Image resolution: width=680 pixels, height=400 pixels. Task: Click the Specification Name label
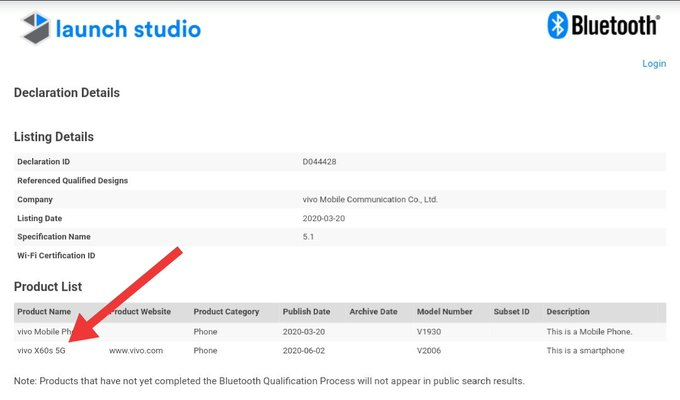54,237
